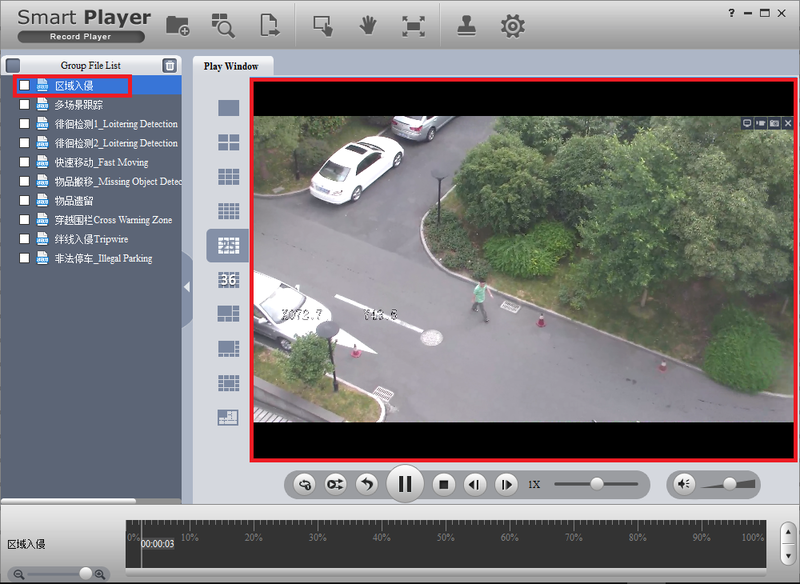
Task: Enable the Illegal Parking file checkbox
Action: pyautogui.click(x=24, y=258)
